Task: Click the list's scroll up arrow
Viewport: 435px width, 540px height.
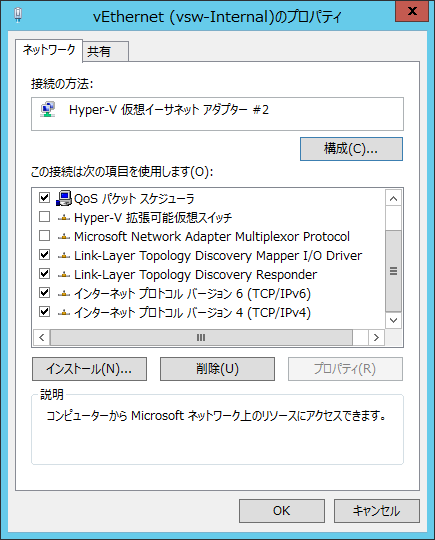Action: coord(393,198)
